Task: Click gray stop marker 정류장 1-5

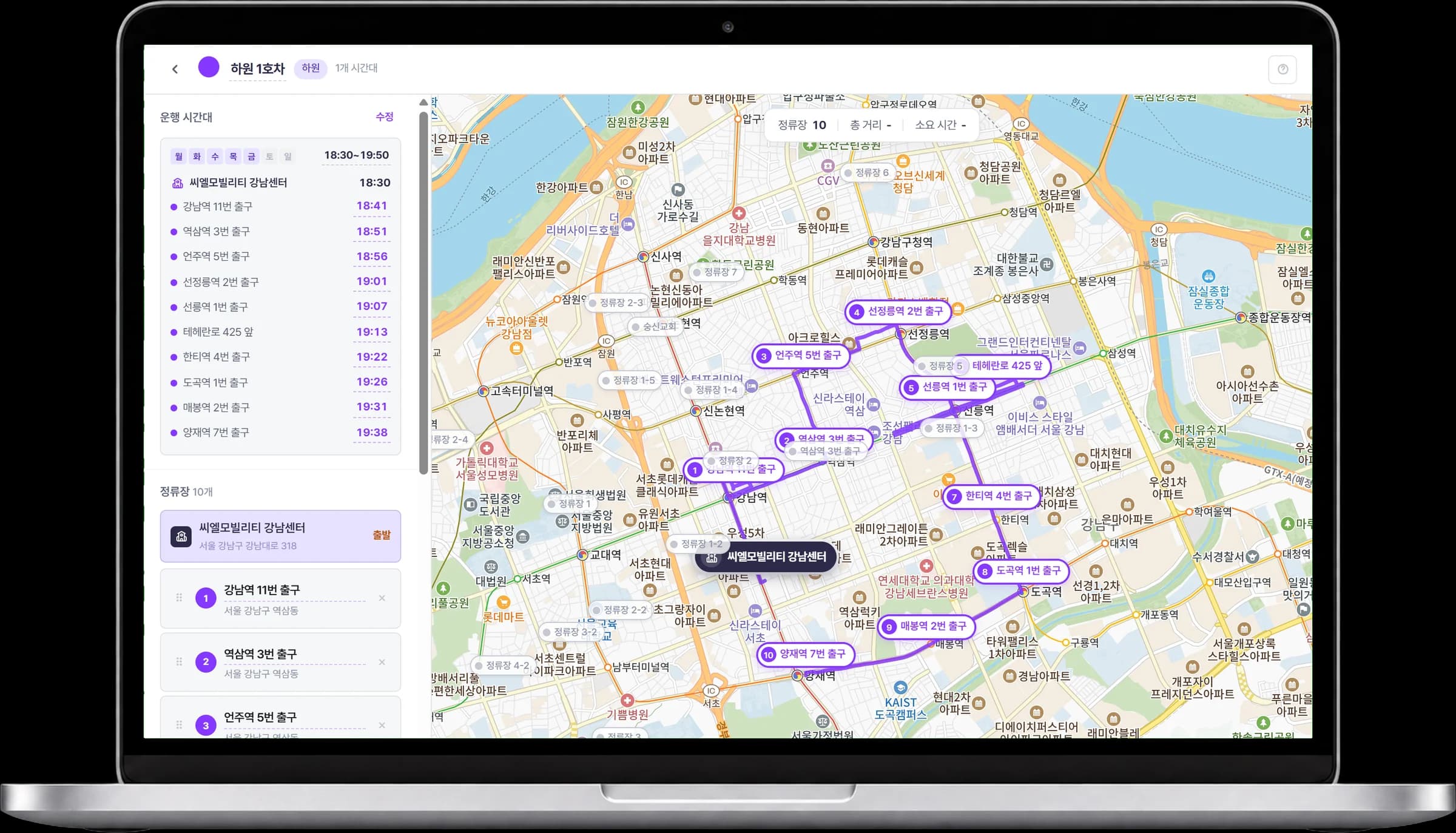Action: coord(629,380)
